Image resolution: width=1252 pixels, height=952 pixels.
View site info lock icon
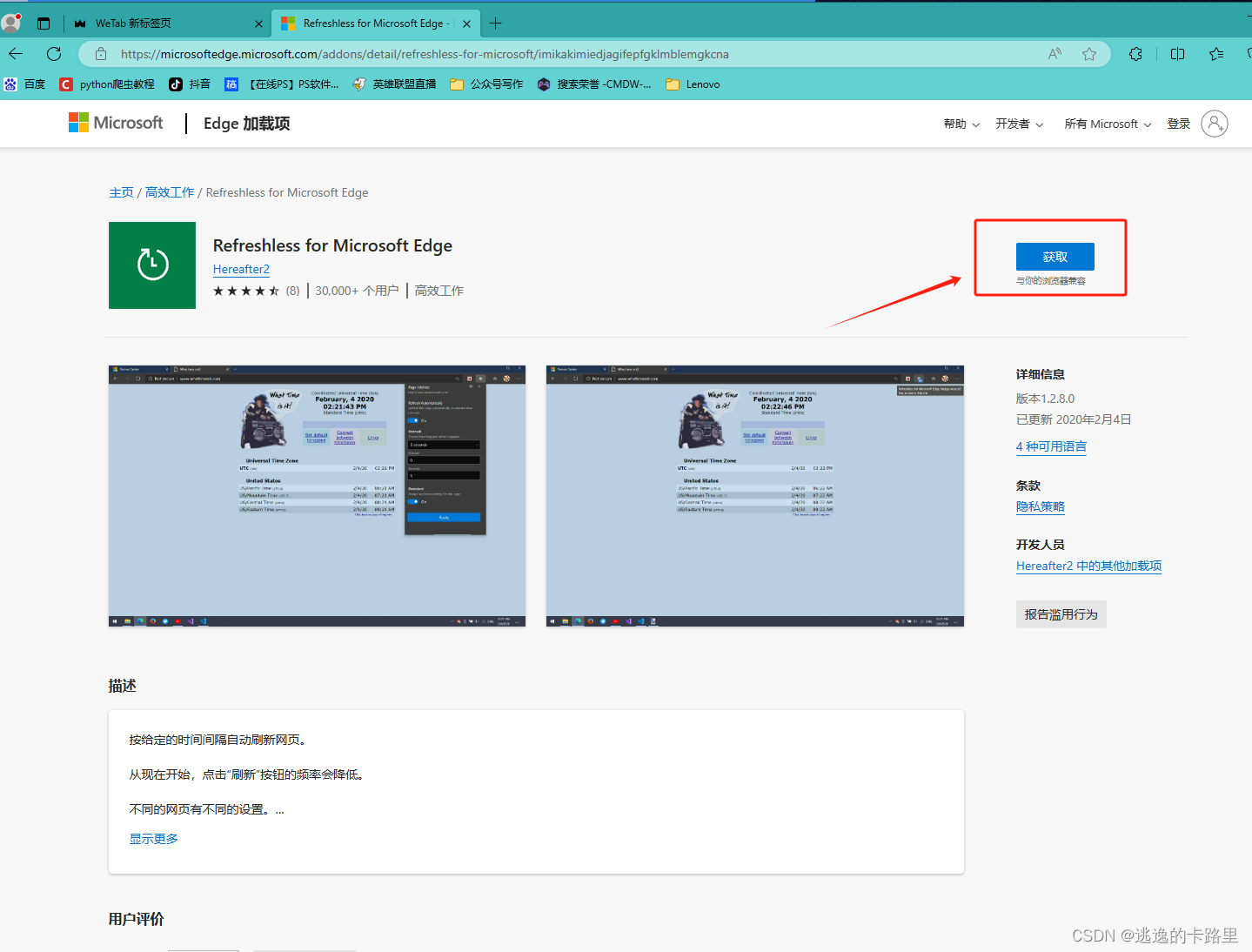click(x=101, y=54)
